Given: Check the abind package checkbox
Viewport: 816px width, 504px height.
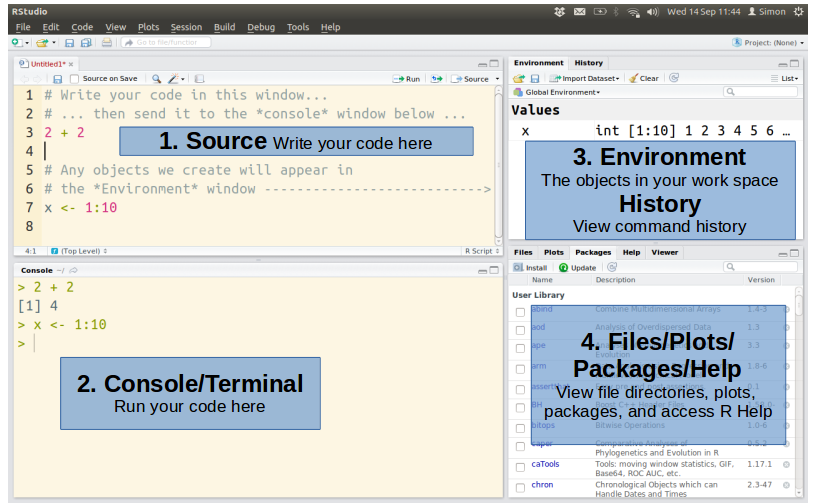Looking at the screenshot, I should (x=520, y=312).
